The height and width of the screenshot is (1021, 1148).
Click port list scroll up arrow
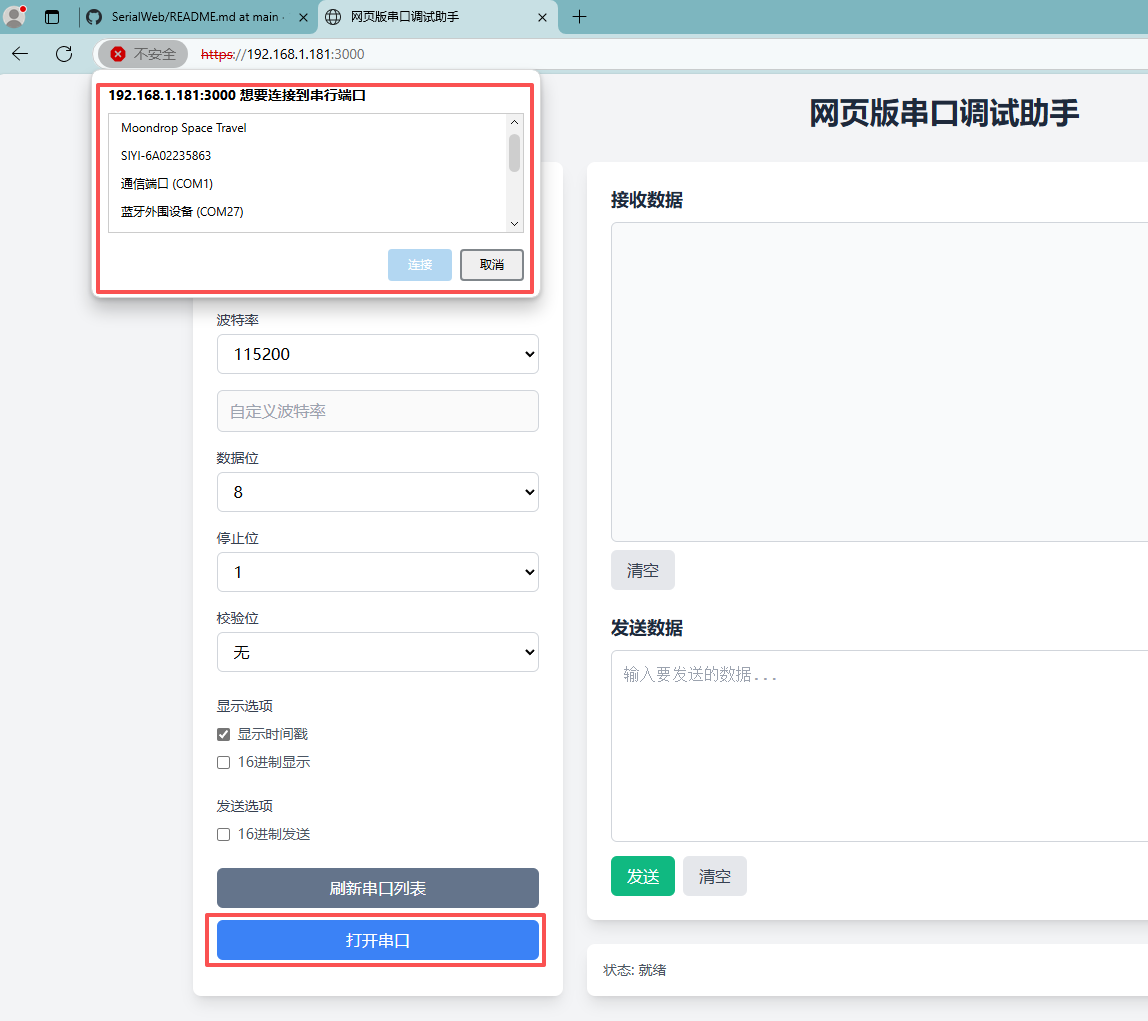point(515,122)
